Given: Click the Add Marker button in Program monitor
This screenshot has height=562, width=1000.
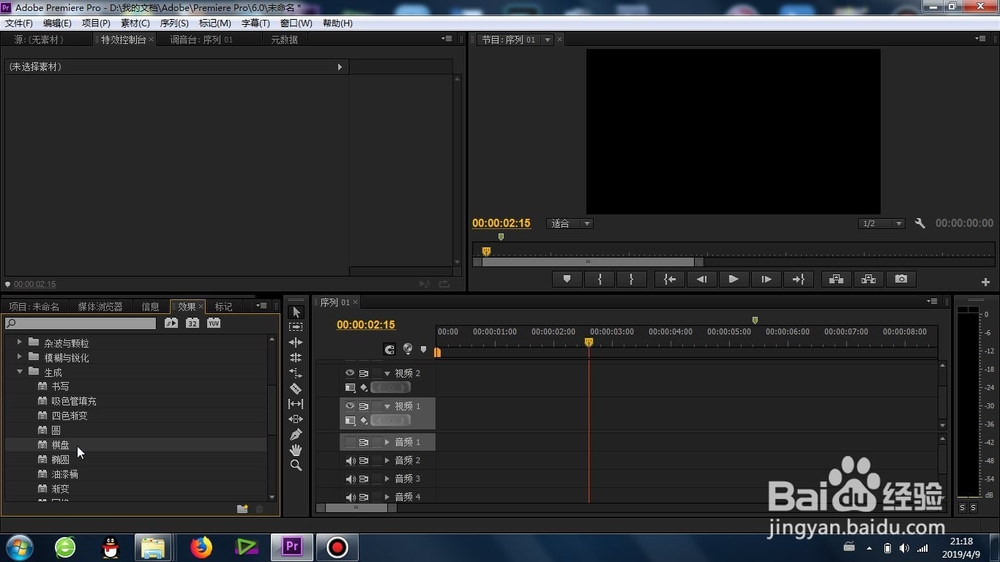Looking at the screenshot, I should tap(566, 279).
